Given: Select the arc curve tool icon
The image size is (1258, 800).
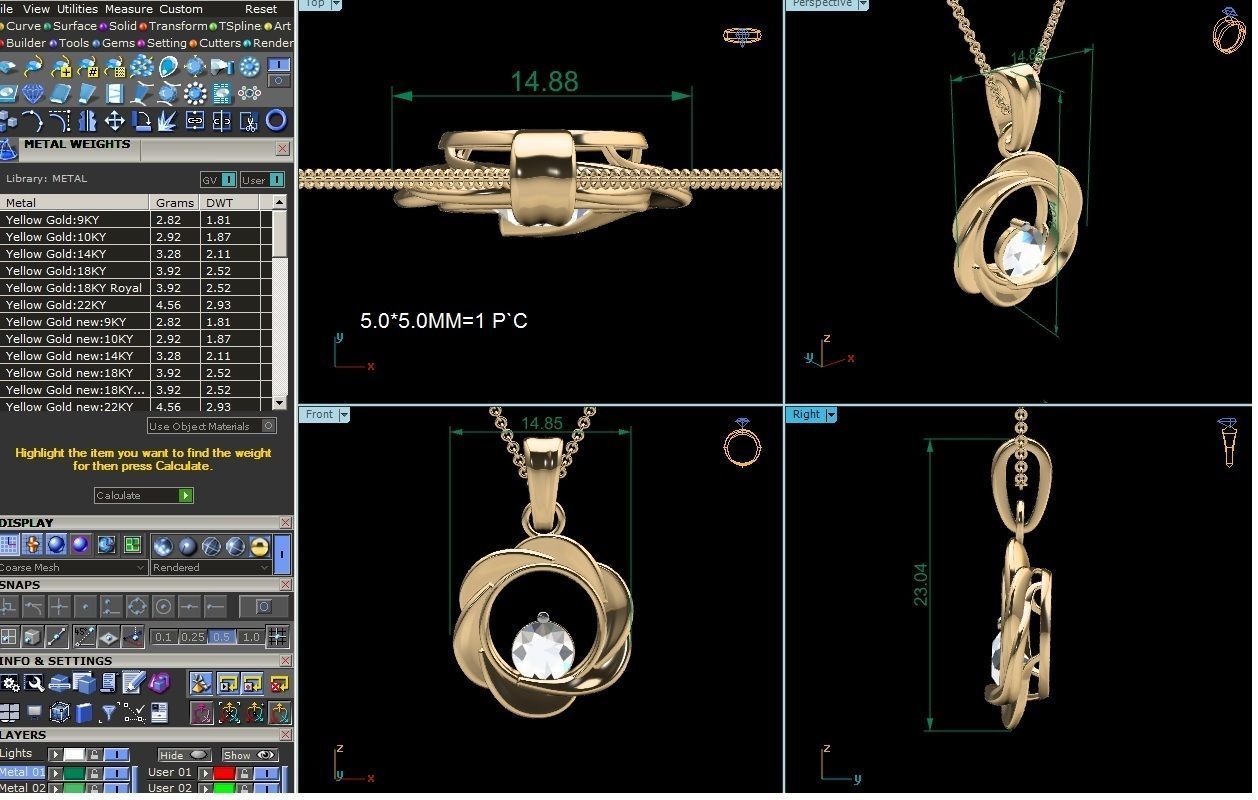Looking at the screenshot, I should pos(33,120).
